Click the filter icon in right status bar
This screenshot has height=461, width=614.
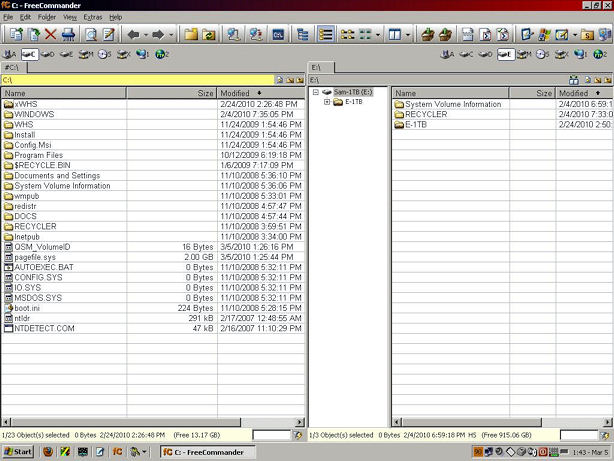pos(605,435)
